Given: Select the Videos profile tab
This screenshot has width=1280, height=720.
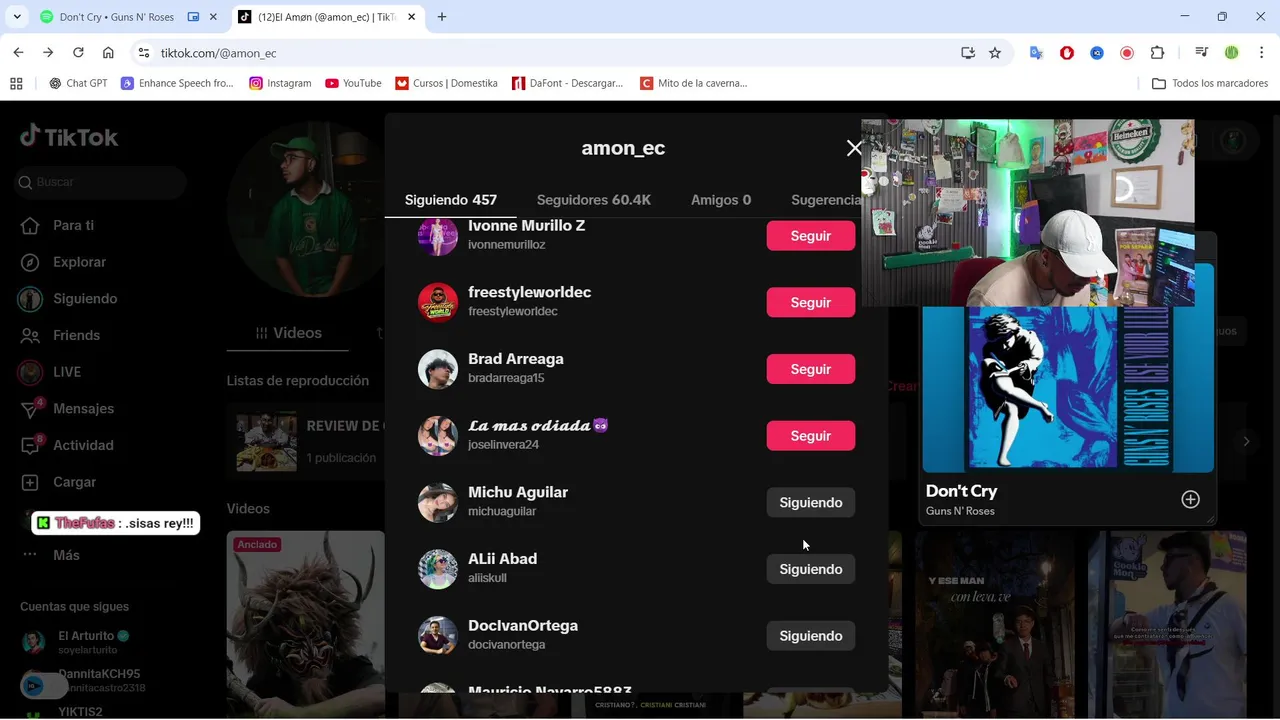Looking at the screenshot, I should [x=288, y=333].
